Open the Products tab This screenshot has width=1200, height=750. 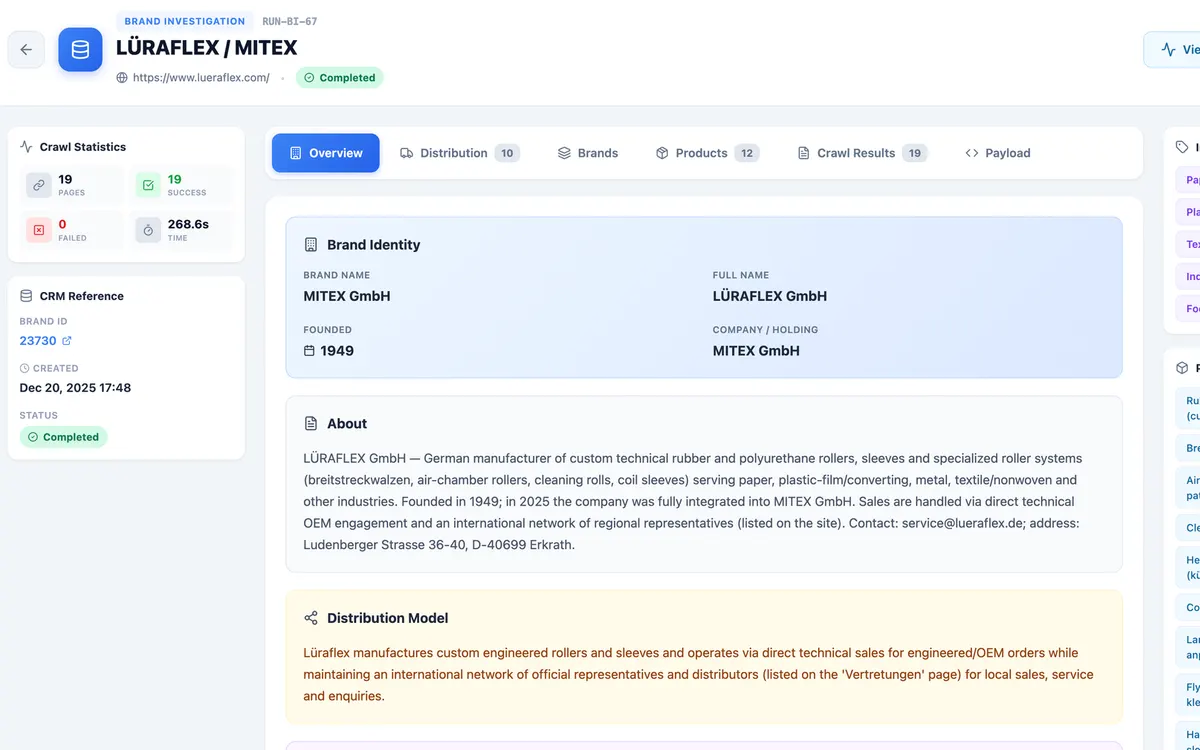tap(707, 153)
